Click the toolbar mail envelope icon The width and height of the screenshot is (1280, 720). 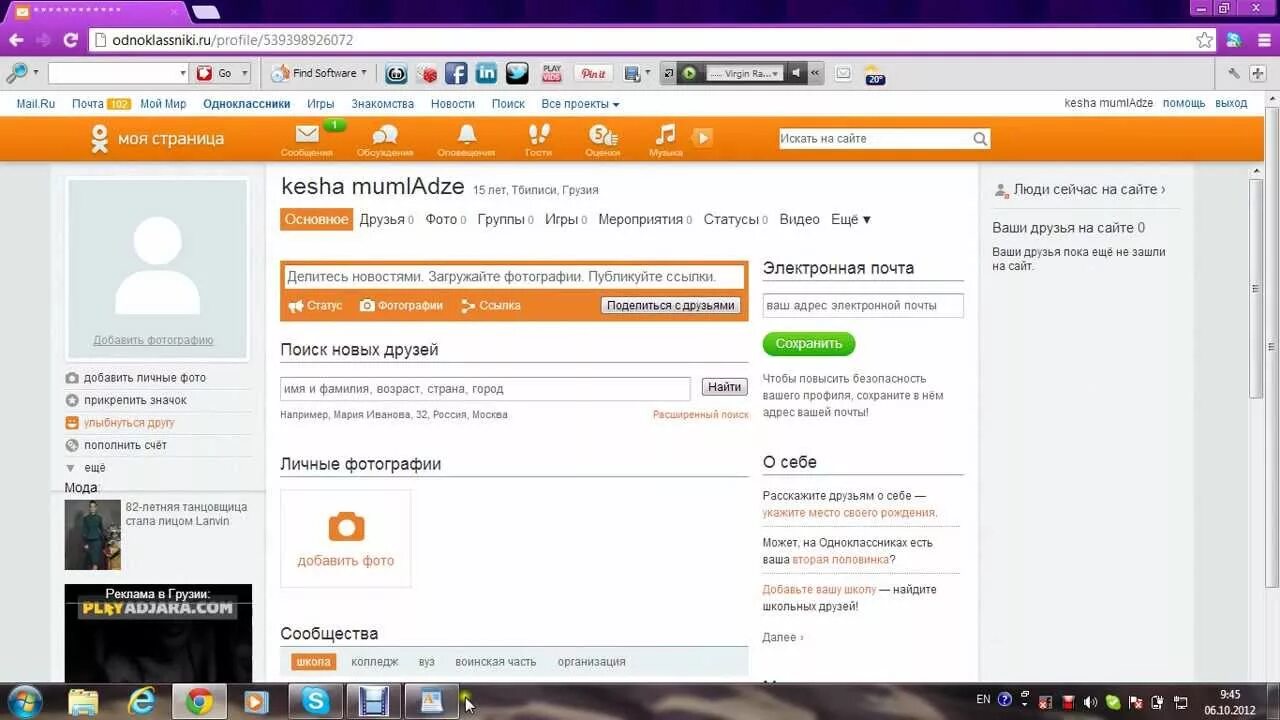coord(843,73)
